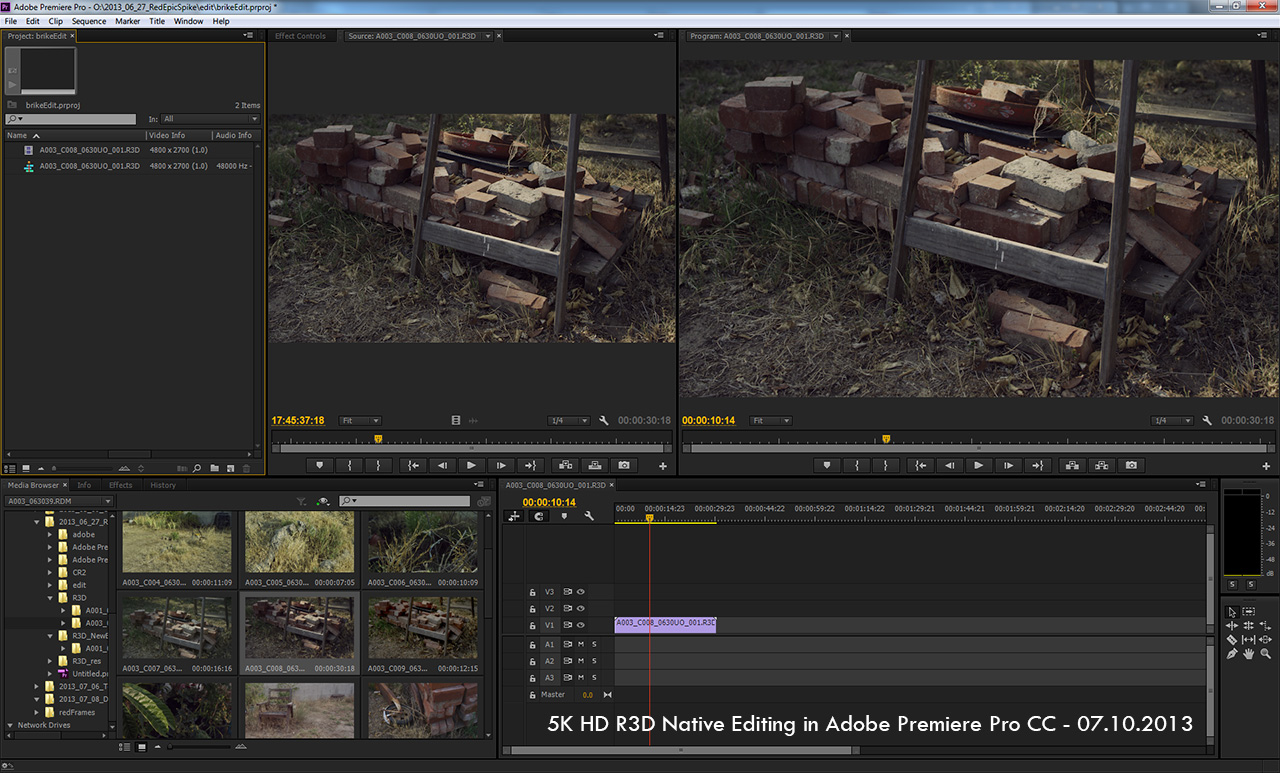Open timeline display settings wrench
Screen dimensions: 1280x773
589,516
